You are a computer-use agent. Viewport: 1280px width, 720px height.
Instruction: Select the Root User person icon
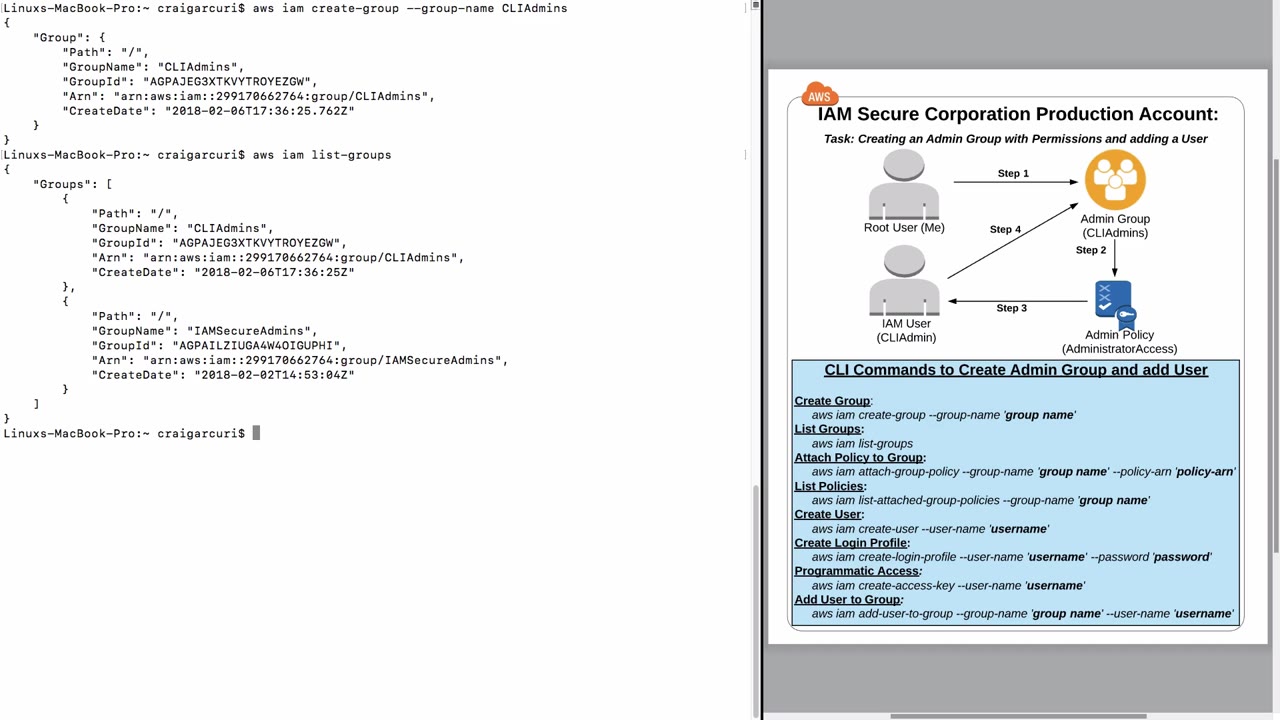coord(904,184)
